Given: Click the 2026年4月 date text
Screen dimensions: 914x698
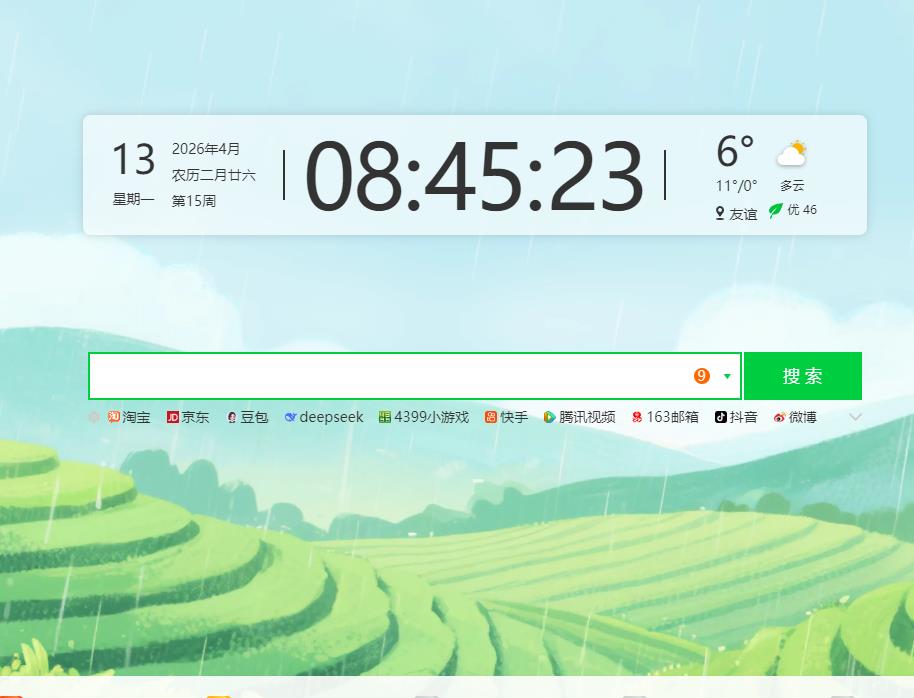Looking at the screenshot, I should [x=206, y=149].
